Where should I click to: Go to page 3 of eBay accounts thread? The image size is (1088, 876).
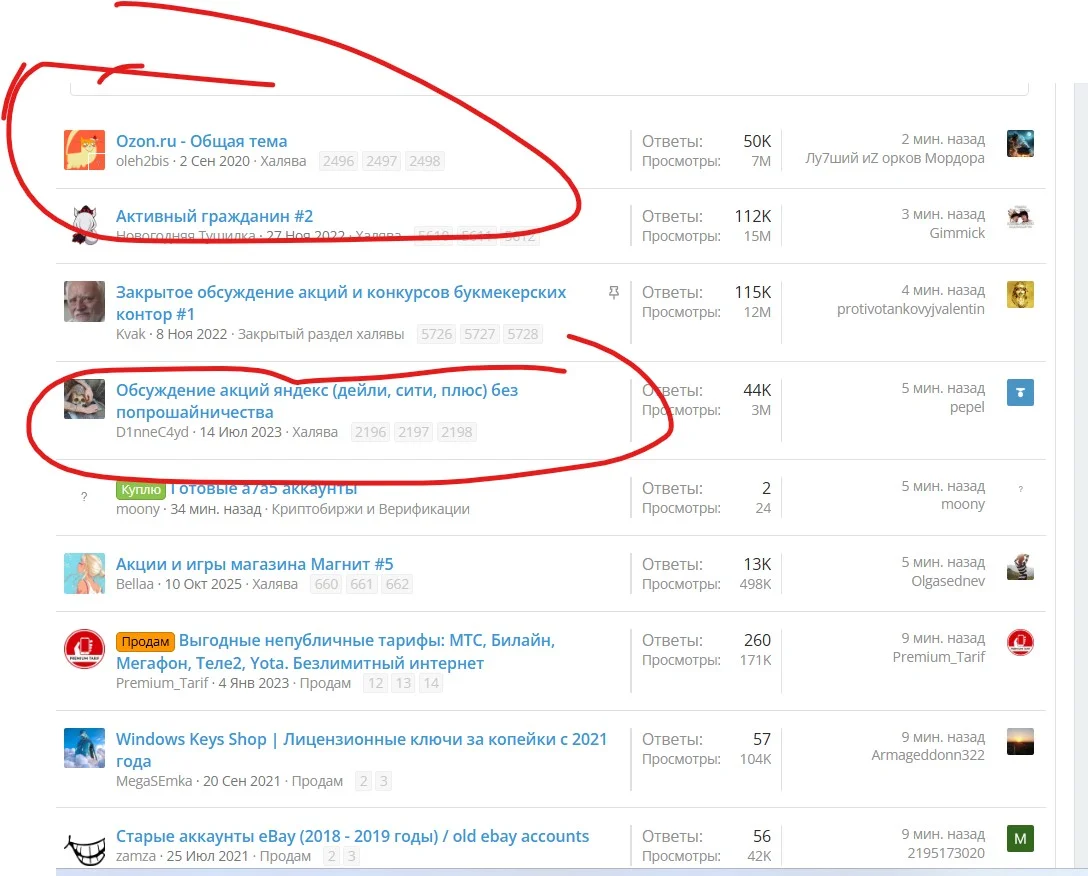[x=351, y=856]
